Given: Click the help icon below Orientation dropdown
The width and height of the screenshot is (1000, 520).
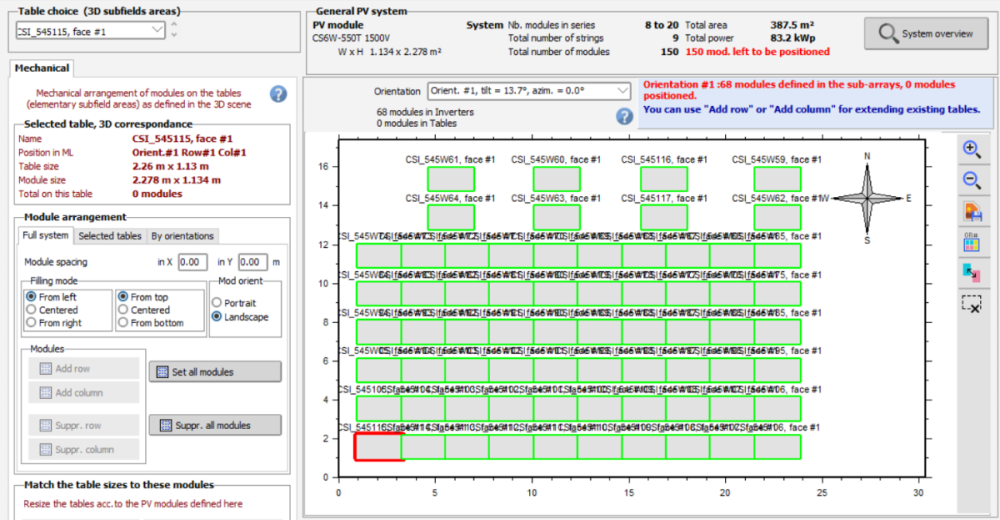Looking at the screenshot, I should pyautogui.click(x=624, y=116).
